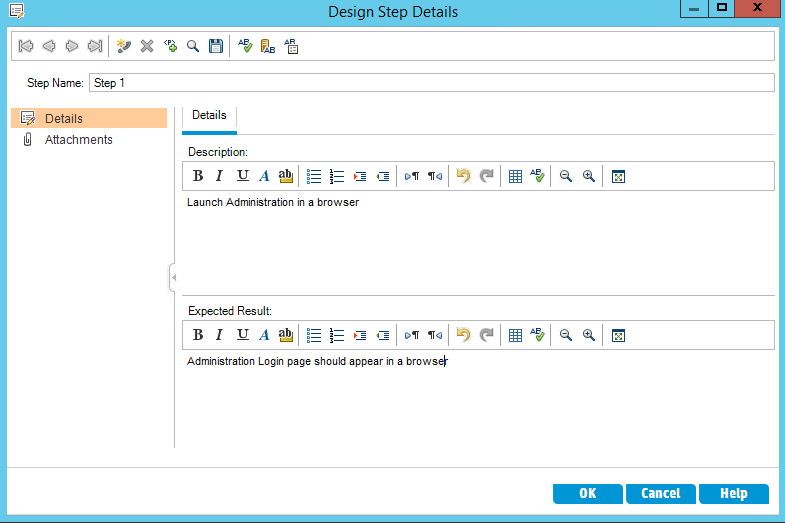Toggle Italic in the Expected Result toolbar

click(219, 335)
